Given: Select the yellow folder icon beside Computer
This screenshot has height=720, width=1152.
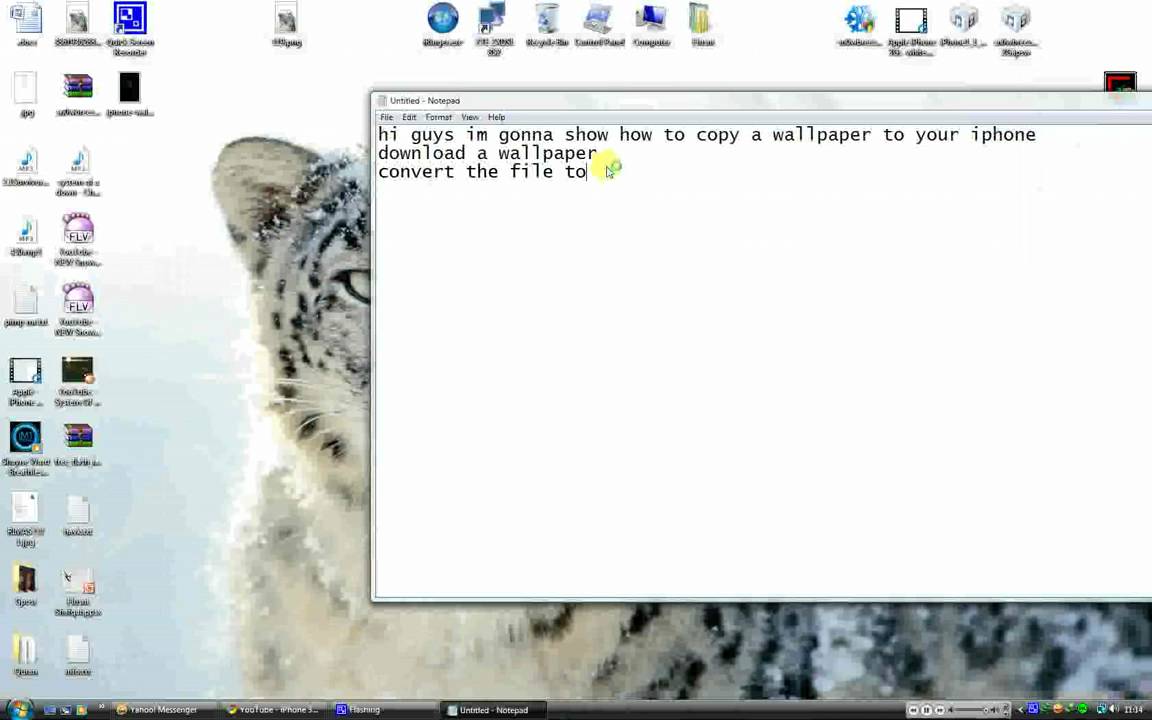Looking at the screenshot, I should pyautogui.click(x=702, y=26).
